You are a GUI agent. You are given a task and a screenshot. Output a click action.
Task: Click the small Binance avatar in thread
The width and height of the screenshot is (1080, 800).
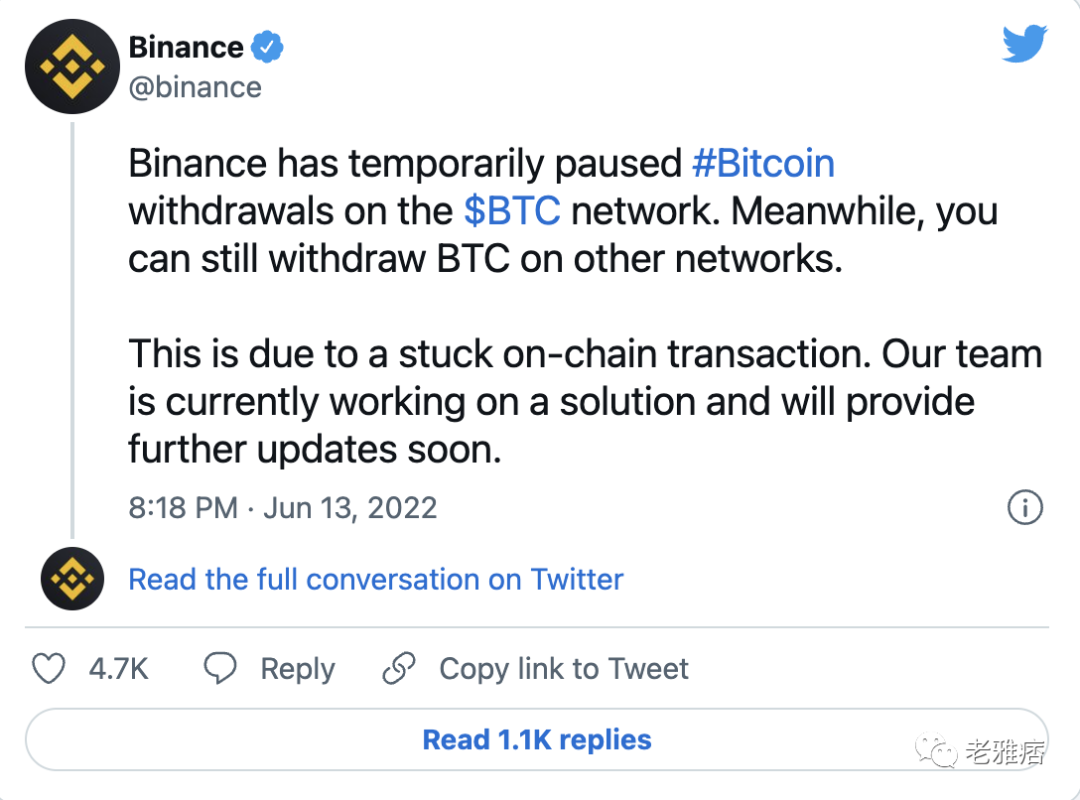(72, 579)
